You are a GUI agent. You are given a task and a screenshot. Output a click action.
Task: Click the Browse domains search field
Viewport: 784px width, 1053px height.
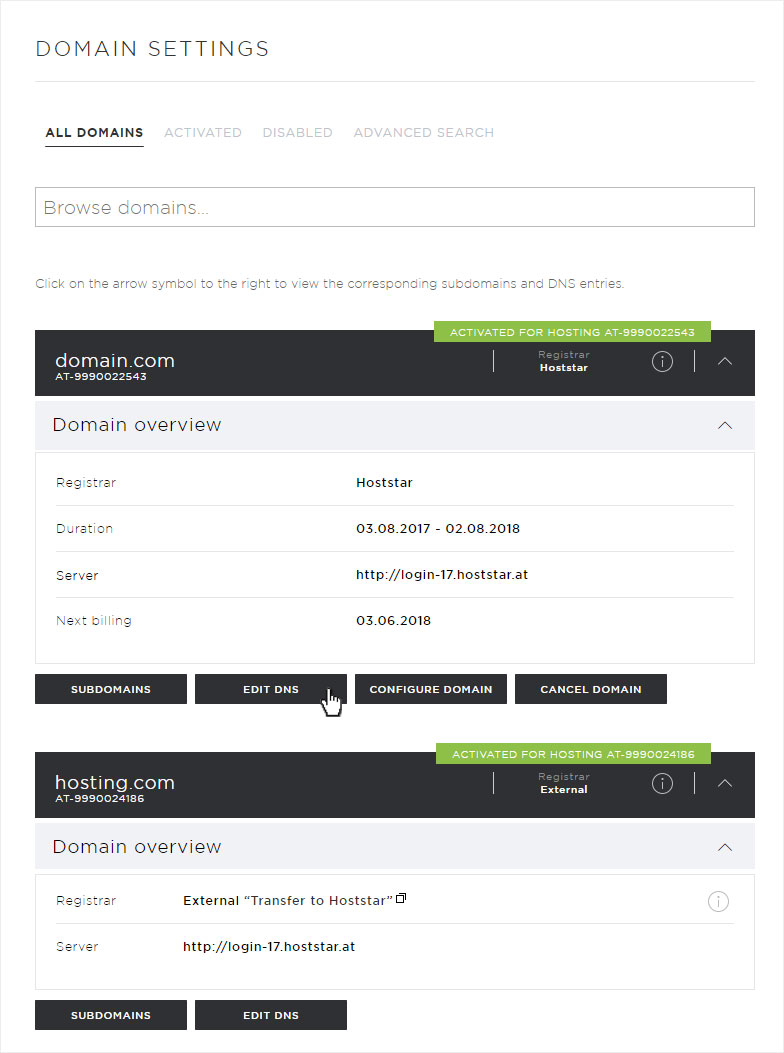click(x=395, y=207)
